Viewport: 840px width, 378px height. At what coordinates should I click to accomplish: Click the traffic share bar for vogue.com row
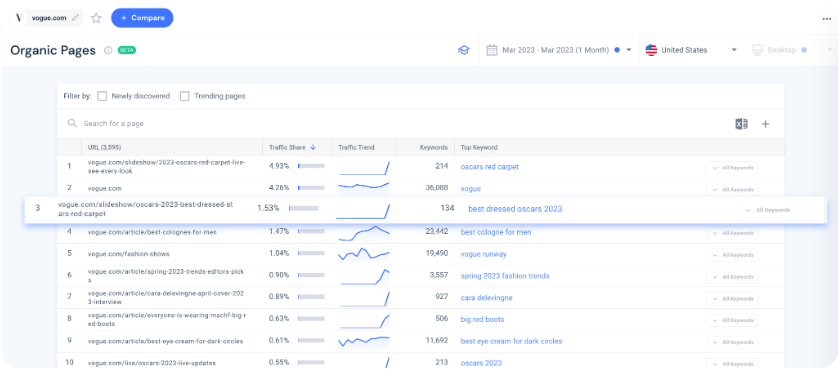[311, 188]
